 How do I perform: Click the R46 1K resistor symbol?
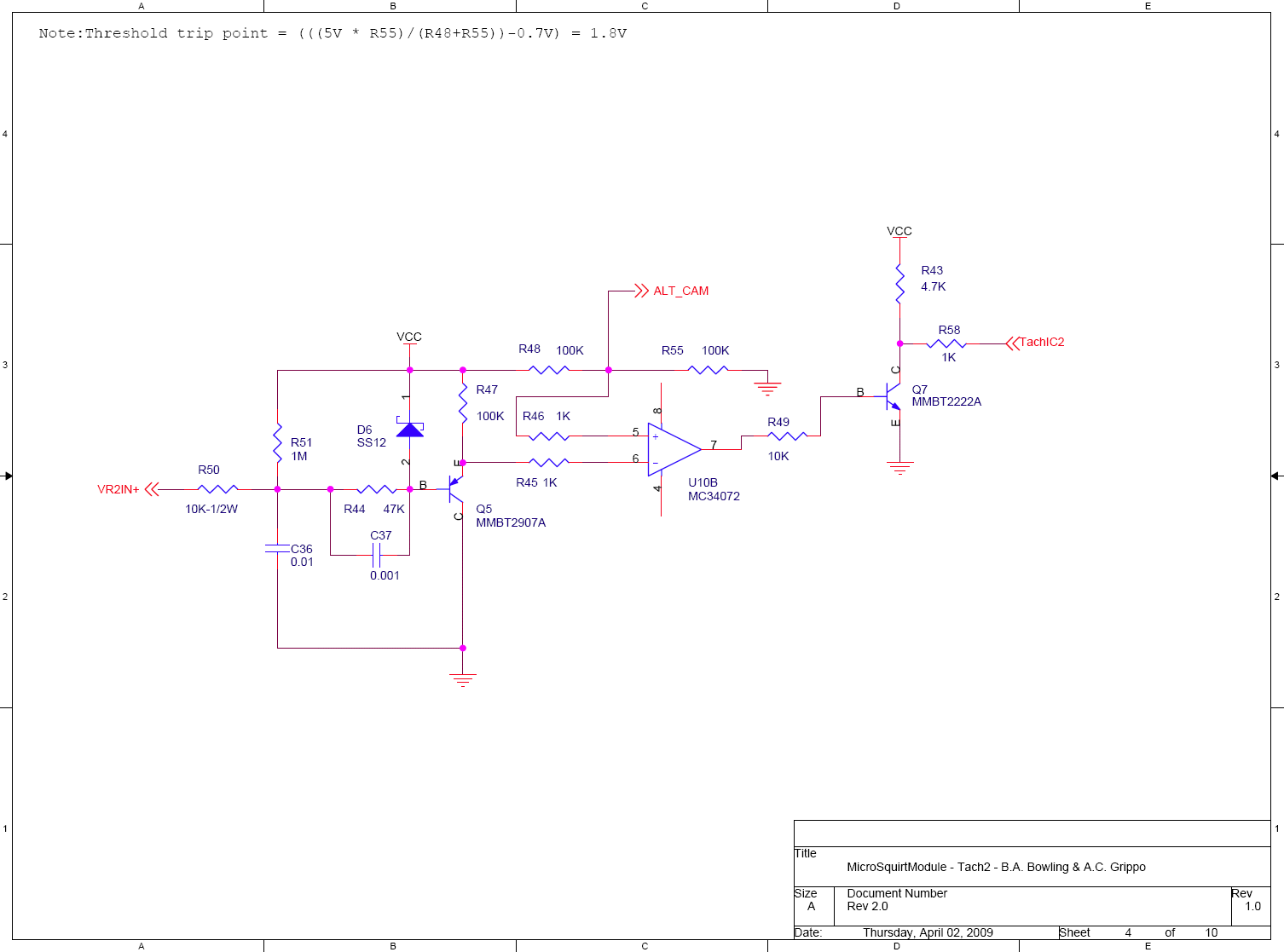(549, 436)
